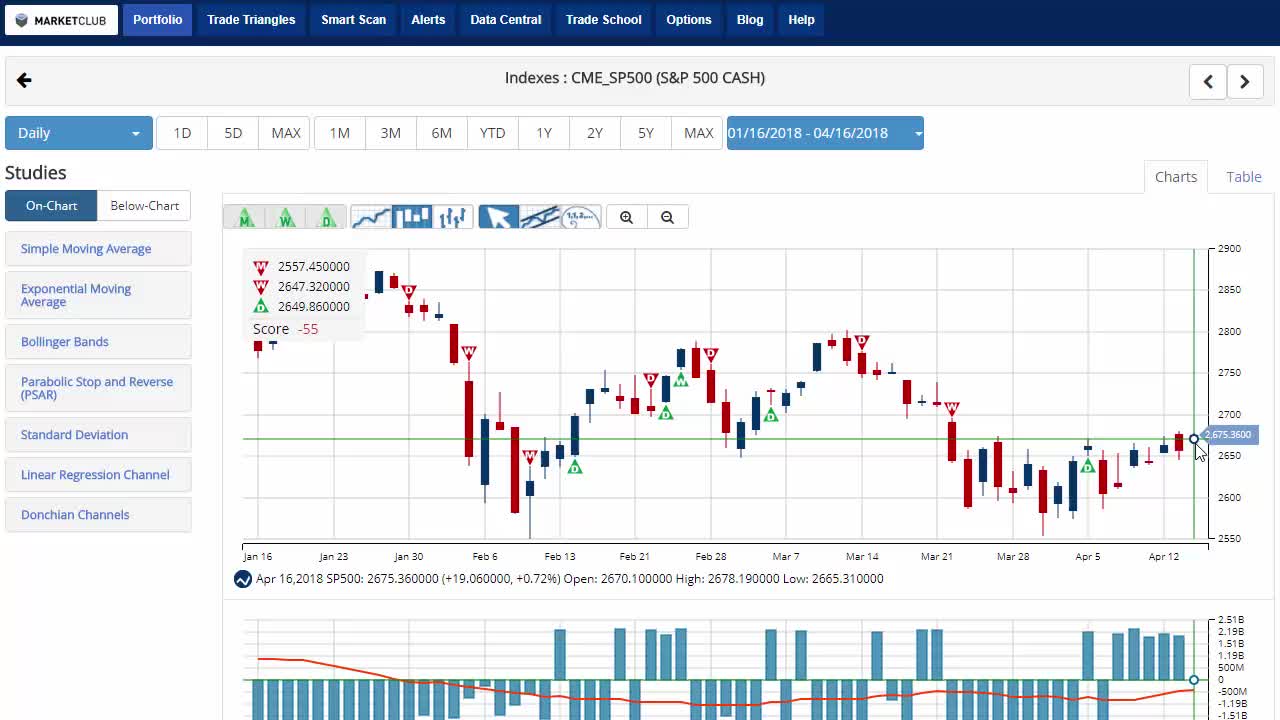Click the chart title Indexes : CME_SP500

click(635, 78)
